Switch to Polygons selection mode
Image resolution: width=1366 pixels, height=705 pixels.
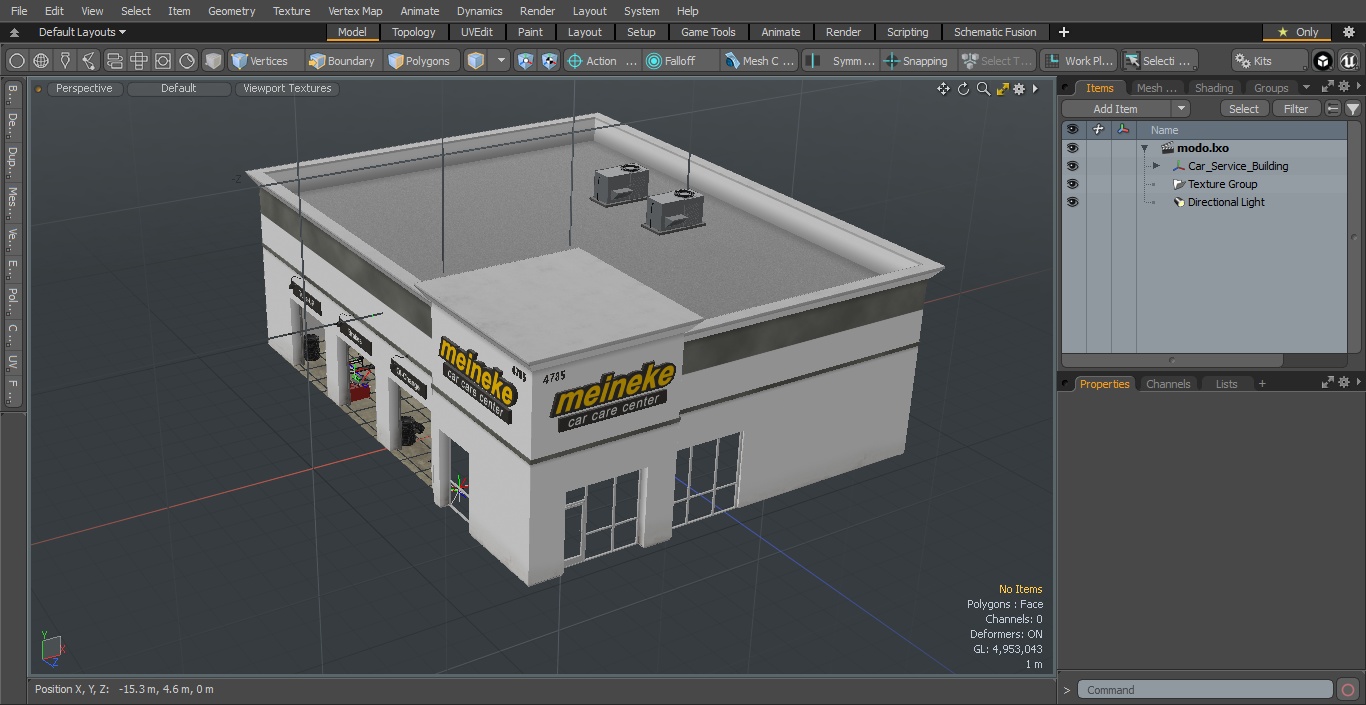pyautogui.click(x=420, y=61)
